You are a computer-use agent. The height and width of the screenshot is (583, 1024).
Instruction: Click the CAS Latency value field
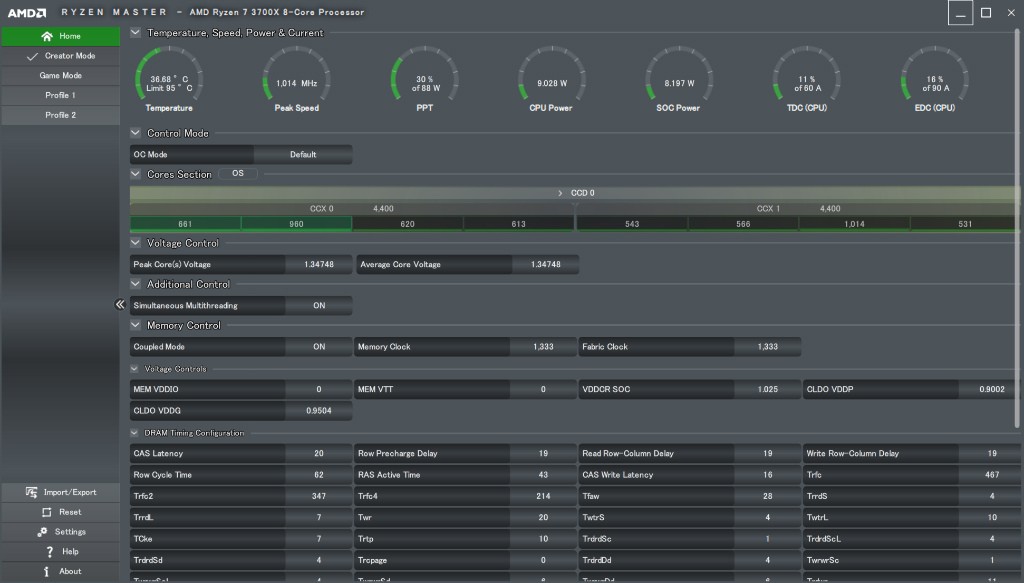[x=318, y=454]
